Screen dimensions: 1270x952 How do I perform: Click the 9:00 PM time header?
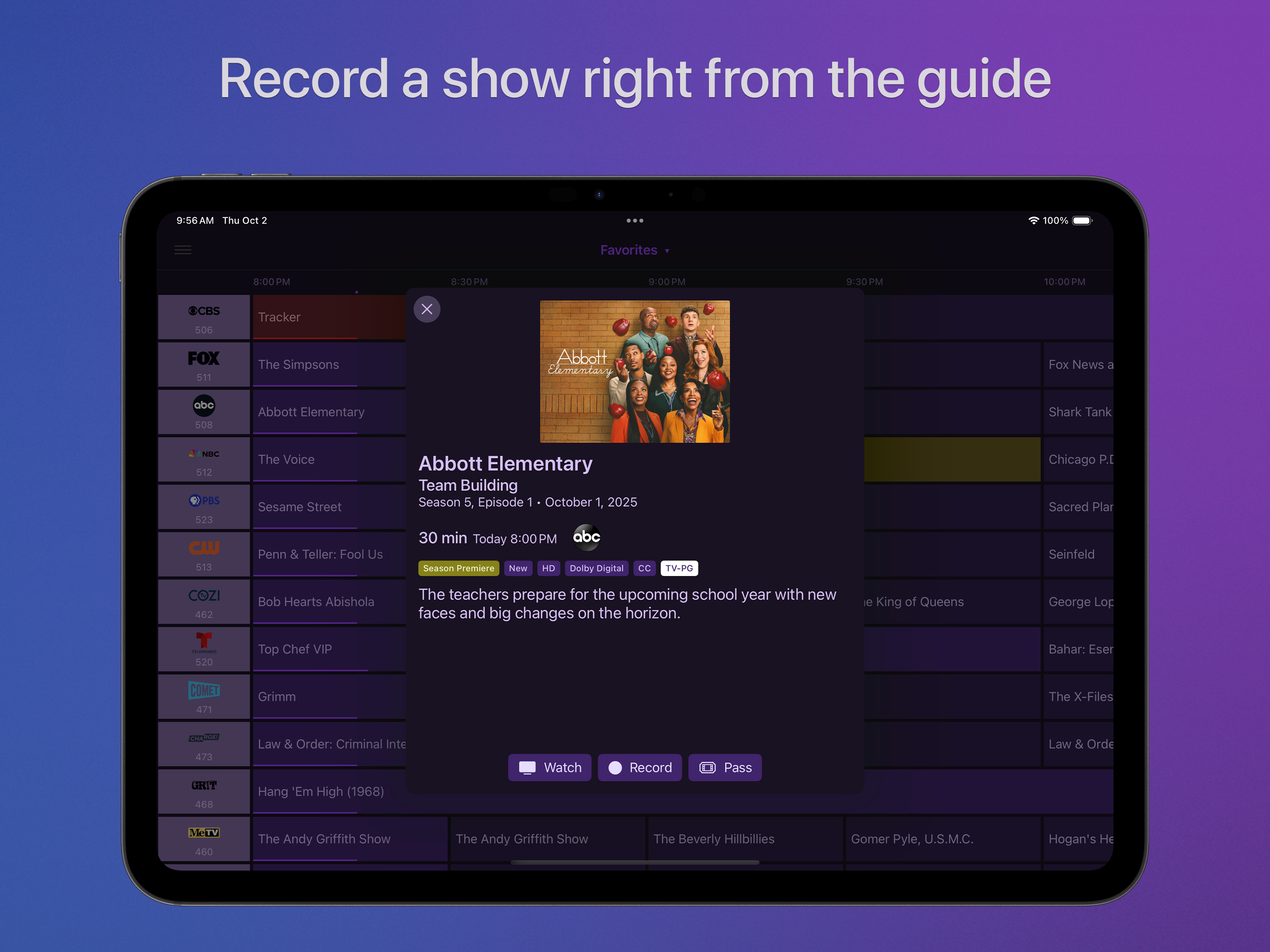[x=667, y=282]
